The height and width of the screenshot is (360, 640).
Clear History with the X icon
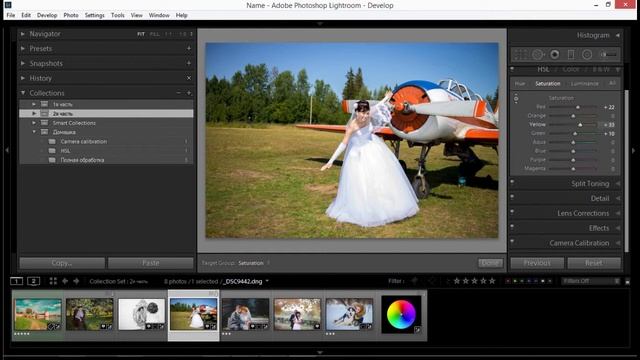(189, 78)
